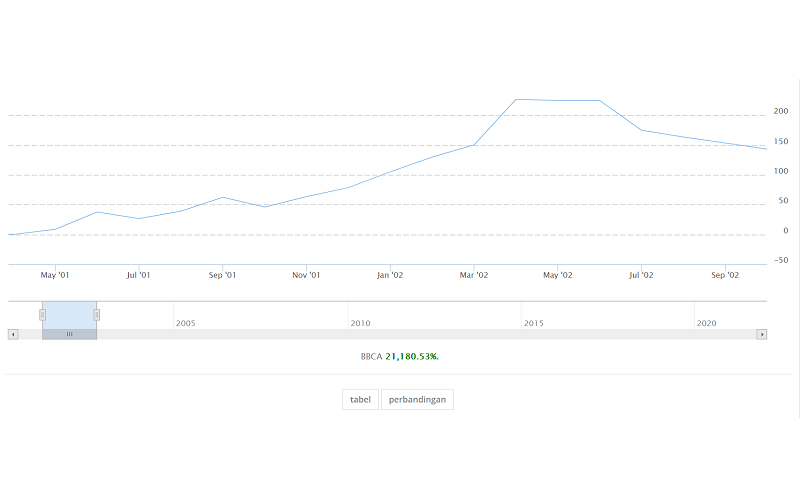Screen dimensions: 800x480
Task: Click the 200 y-axis label
Action: (x=781, y=111)
